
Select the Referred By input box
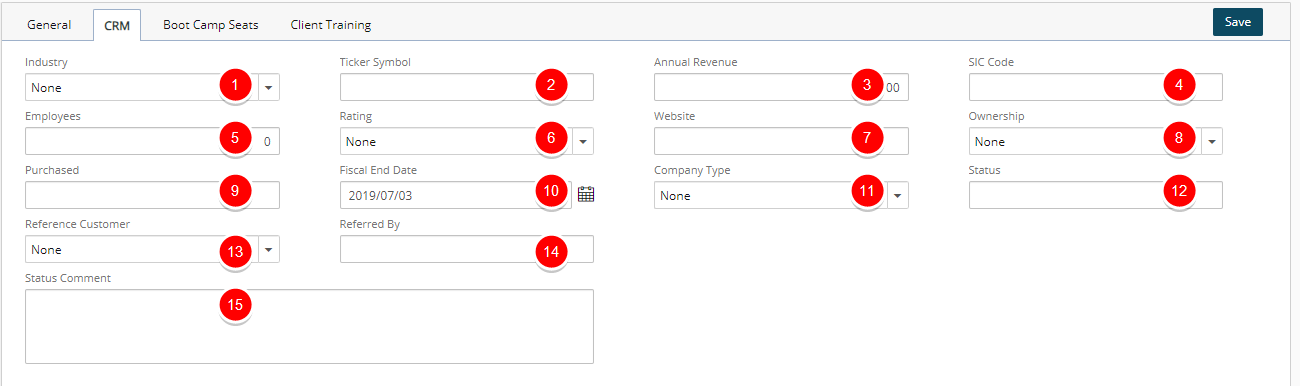pos(467,250)
